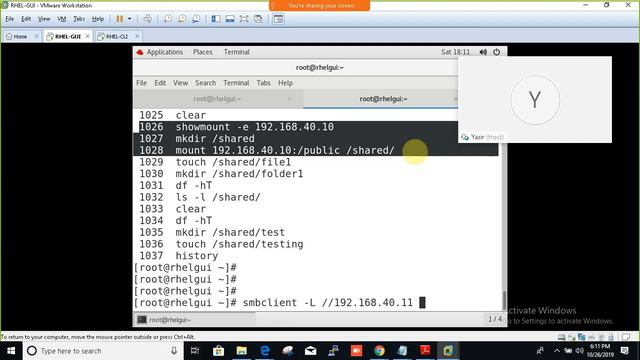The height and width of the screenshot is (360, 640).
Task: Select the RHEL-GUI virtual machine tab
Action: tap(64, 36)
